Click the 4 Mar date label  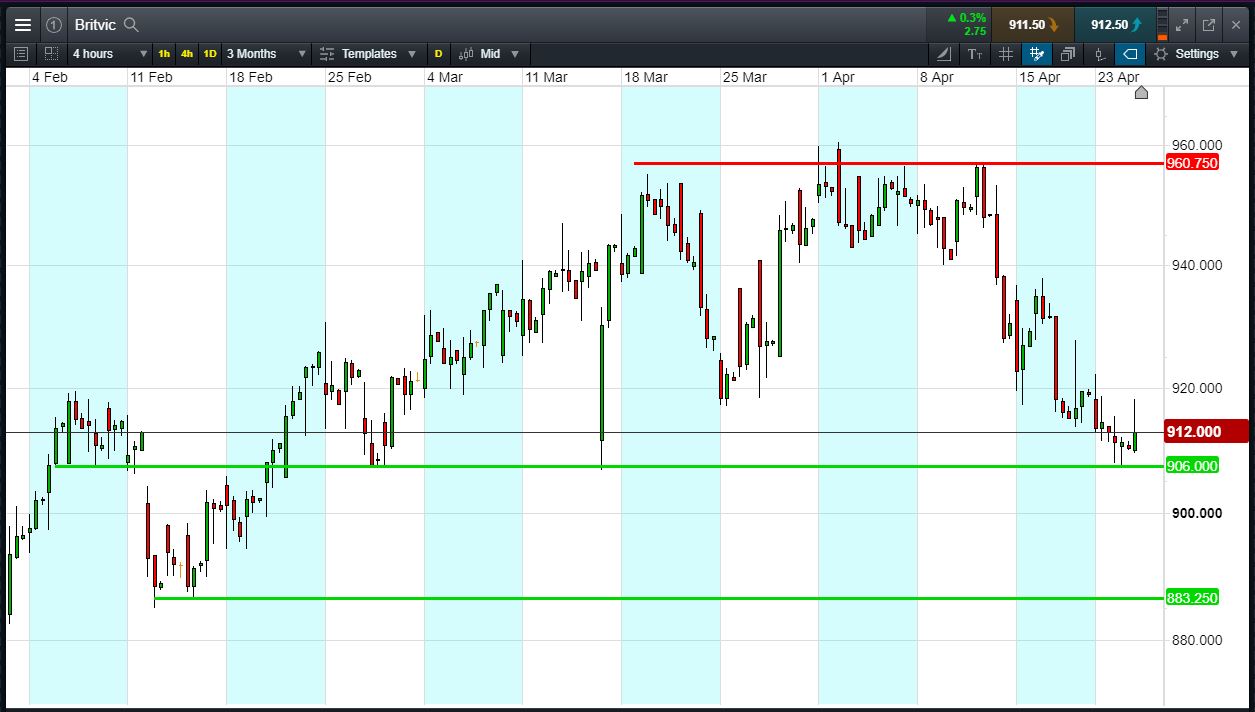pos(445,77)
